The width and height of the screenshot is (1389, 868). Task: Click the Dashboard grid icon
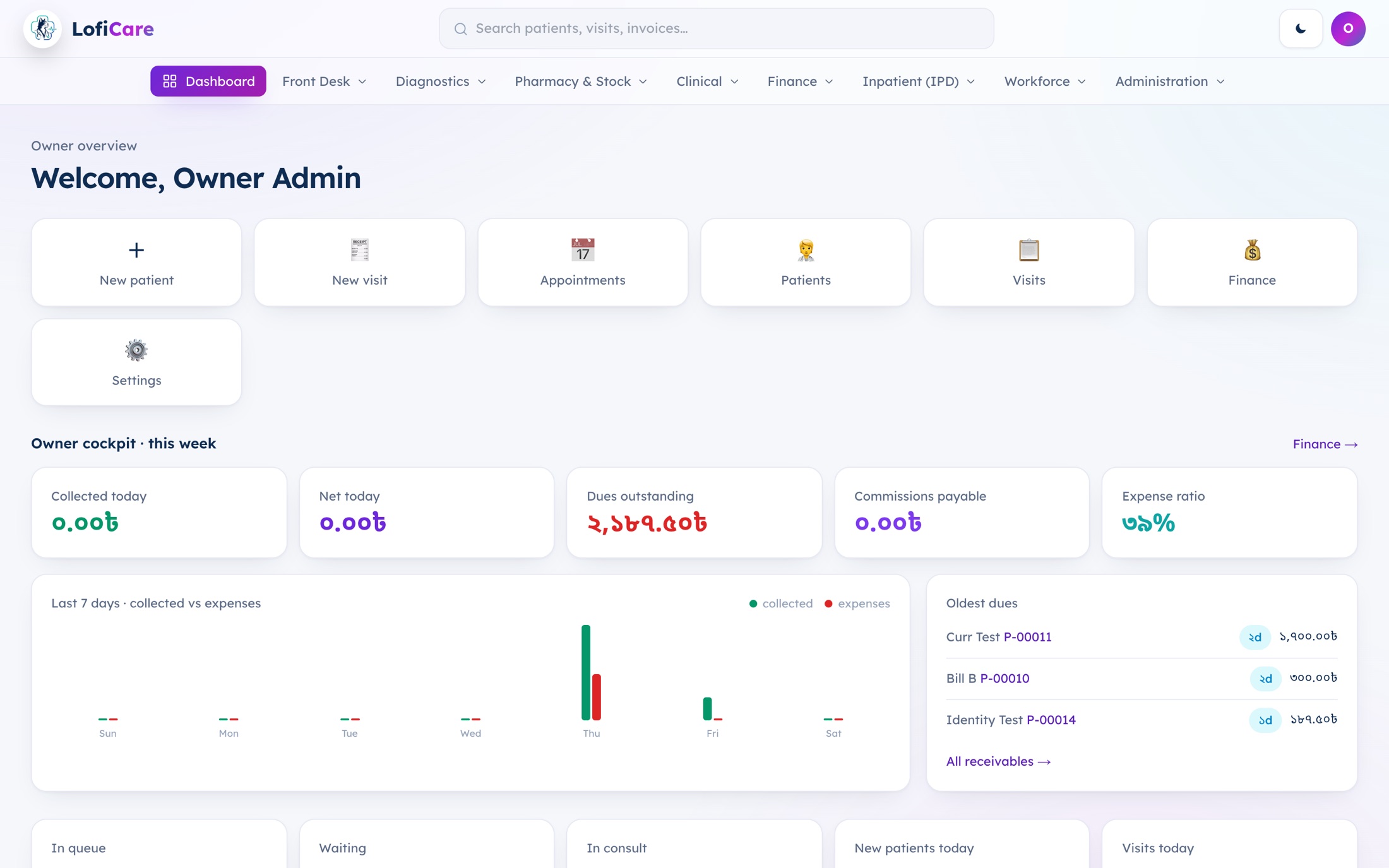(x=170, y=81)
